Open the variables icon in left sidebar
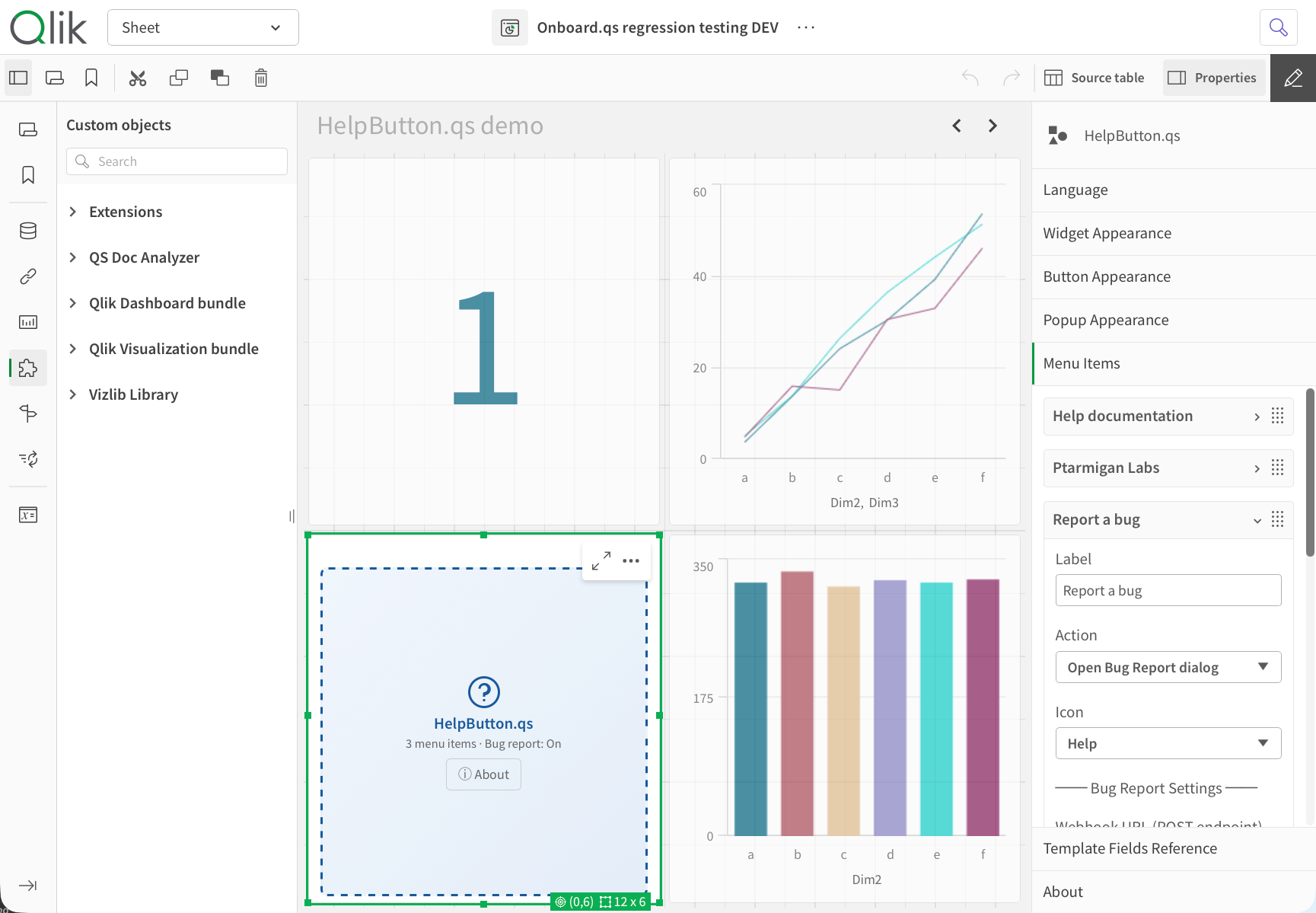Image resolution: width=1316 pixels, height=913 pixels. click(28, 515)
